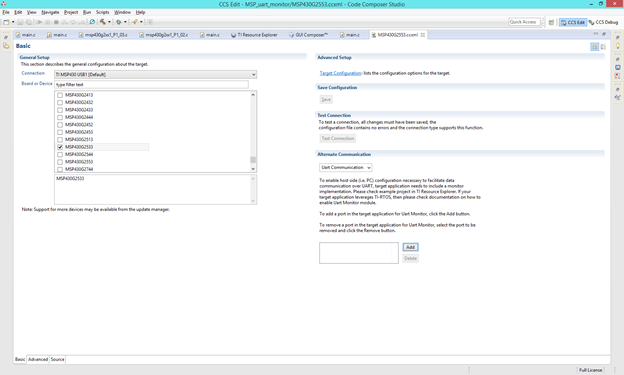This screenshot has height=375, width=624.
Task: Open the File menu
Action: pyautogui.click(x=6, y=12)
